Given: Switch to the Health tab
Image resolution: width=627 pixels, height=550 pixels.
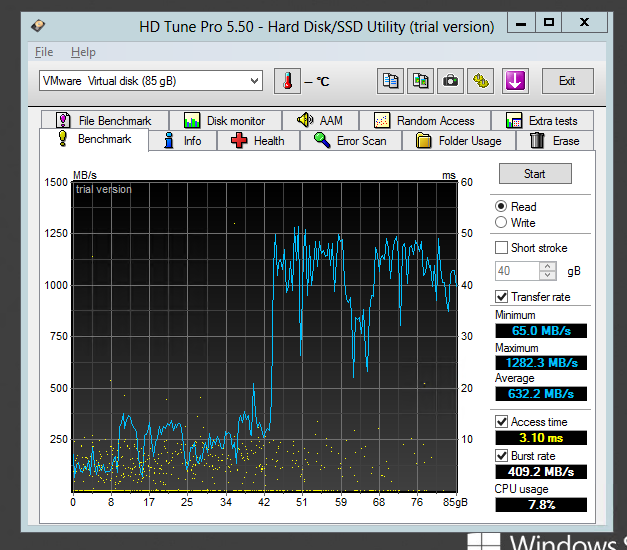Looking at the screenshot, I should [x=258, y=141].
